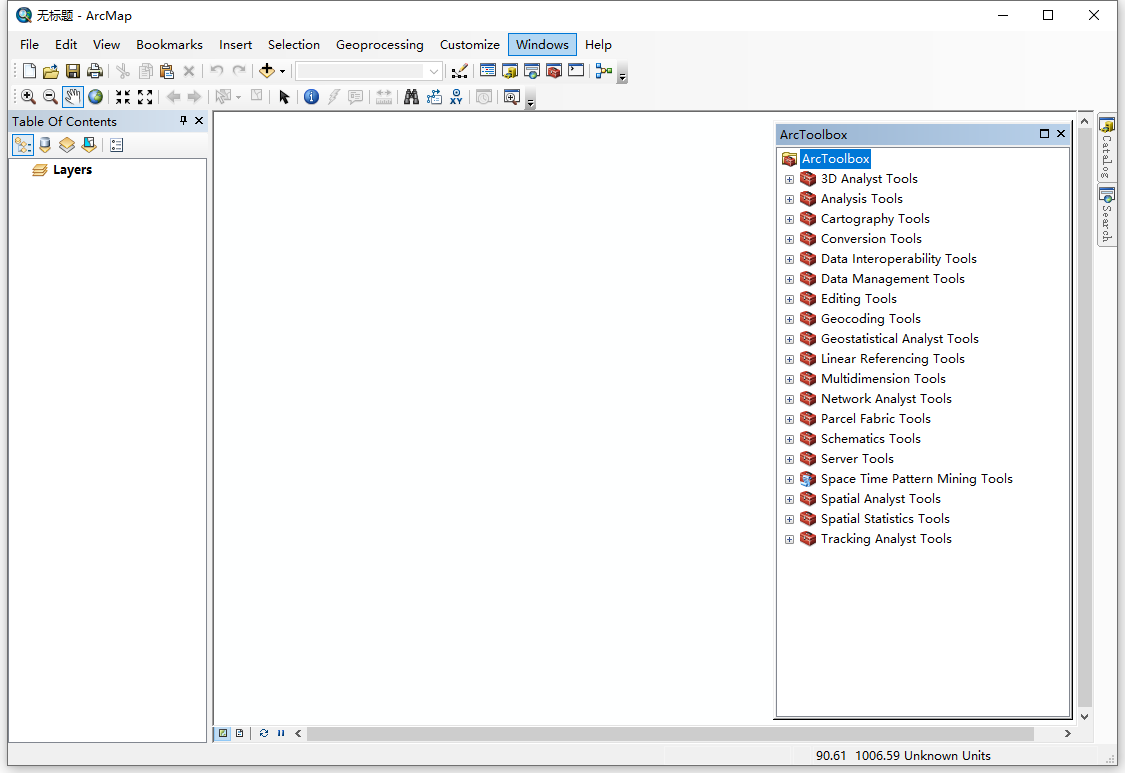Viewport: 1125px width, 773px height.
Task: Maximize the ArcToolbox window
Action: pos(1045,133)
